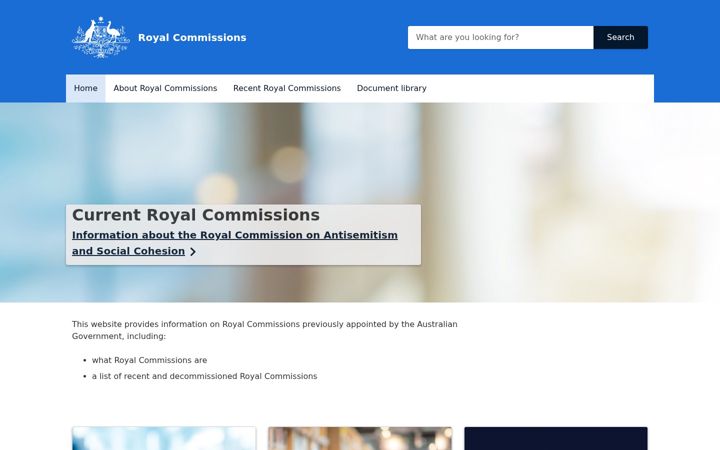Click the Search button

pyautogui.click(x=620, y=37)
